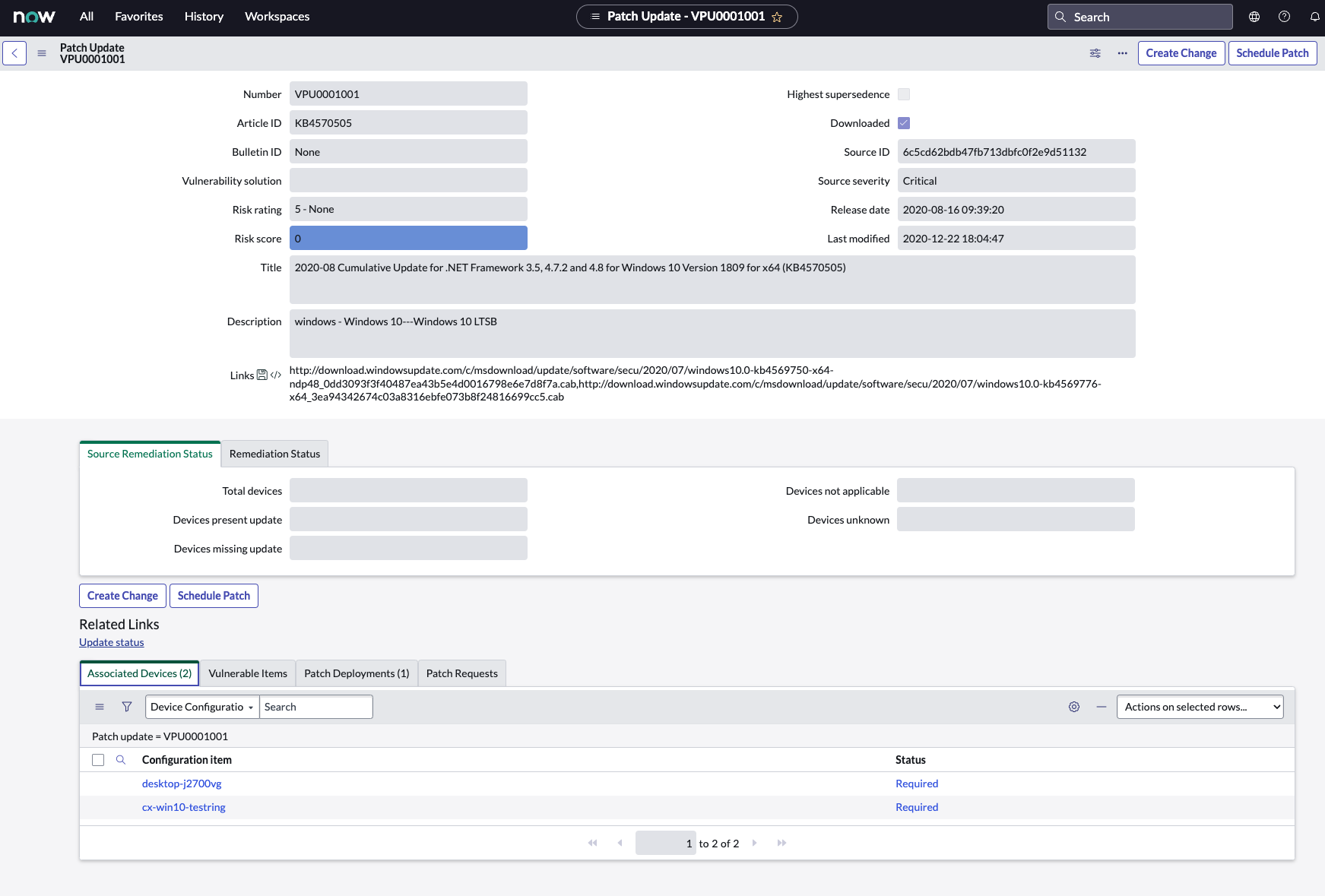Click the back arrow button
This screenshot has width=1325, height=896.
(14, 53)
